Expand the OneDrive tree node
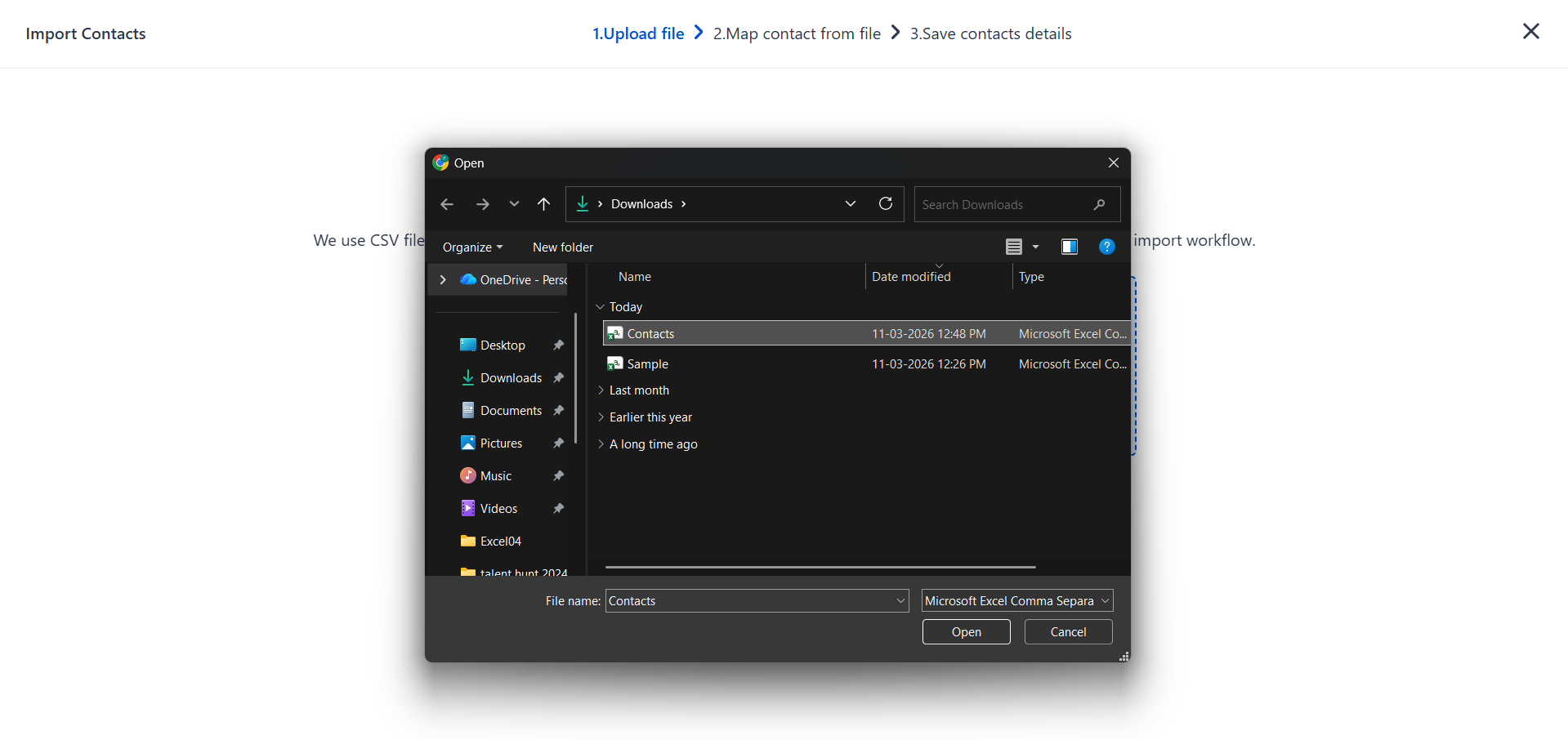 point(443,280)
